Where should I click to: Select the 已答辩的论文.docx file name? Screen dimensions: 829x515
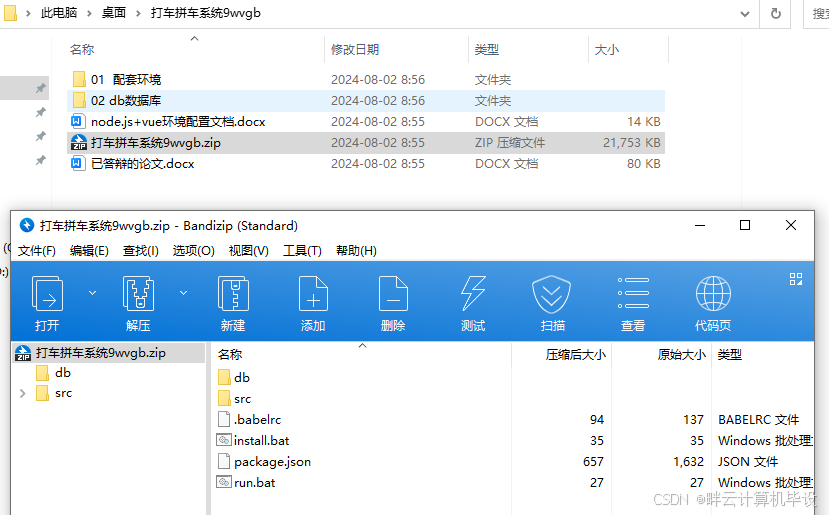click(x=143, y=164)
